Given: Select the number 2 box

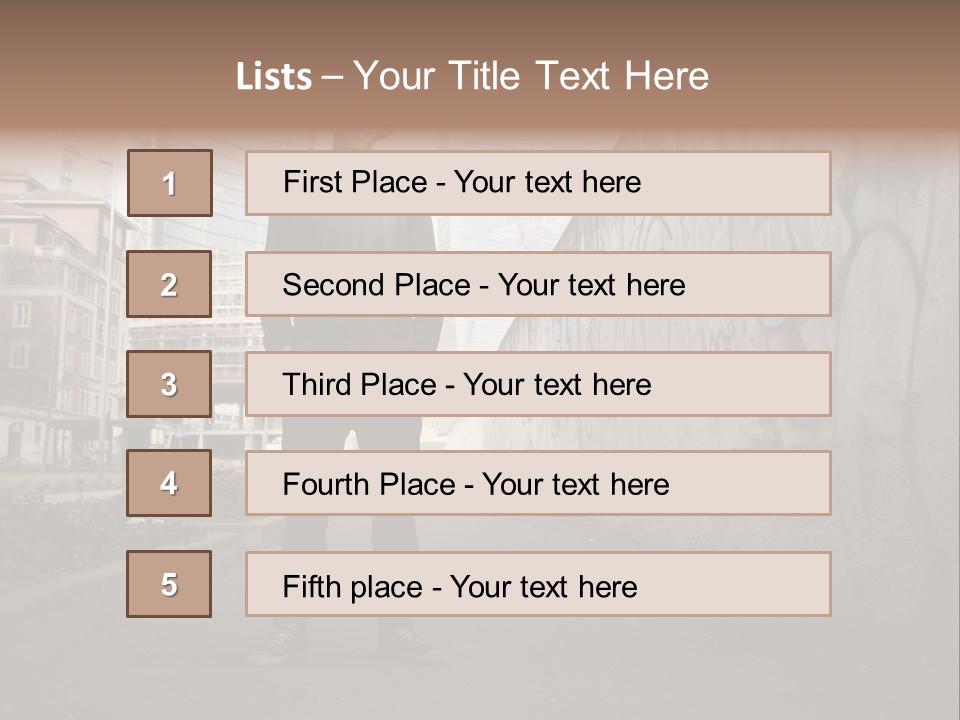Looking at the screenshot, I should (x=169, y=284).
